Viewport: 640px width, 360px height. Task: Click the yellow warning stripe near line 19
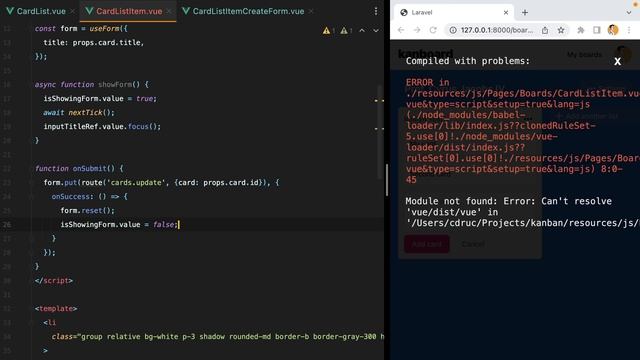tap(379, 129)
